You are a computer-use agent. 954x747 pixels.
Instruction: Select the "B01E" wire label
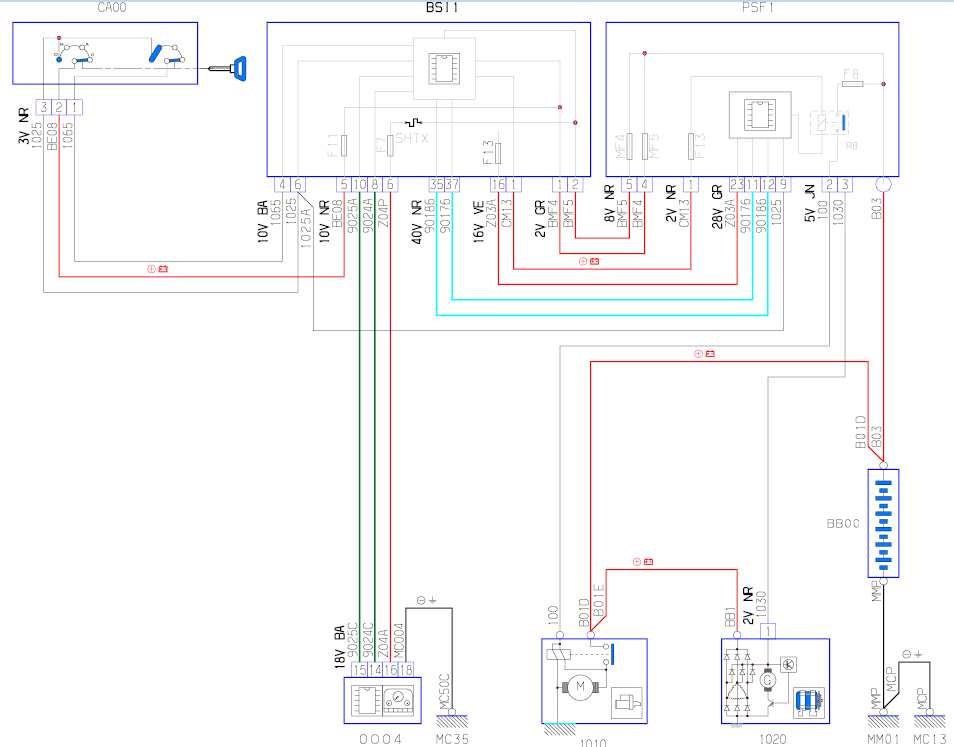[x=599, y=600]
